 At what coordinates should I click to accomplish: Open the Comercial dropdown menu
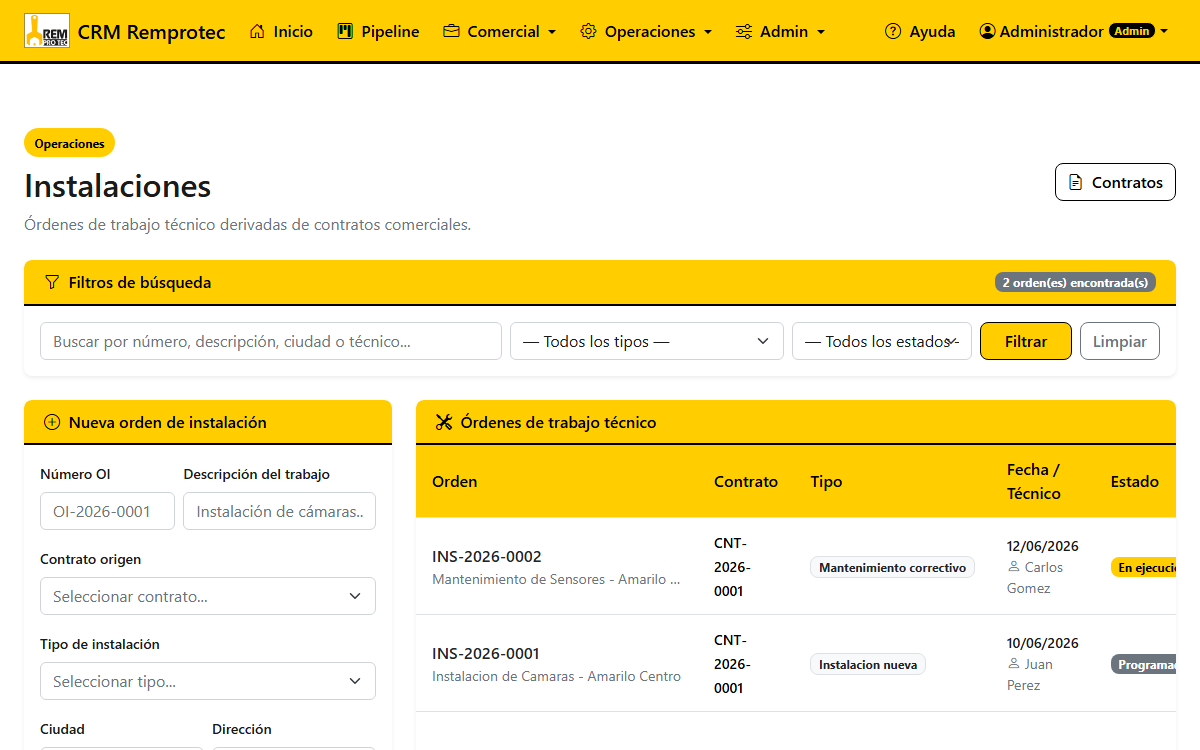click(x=499, y=32)
